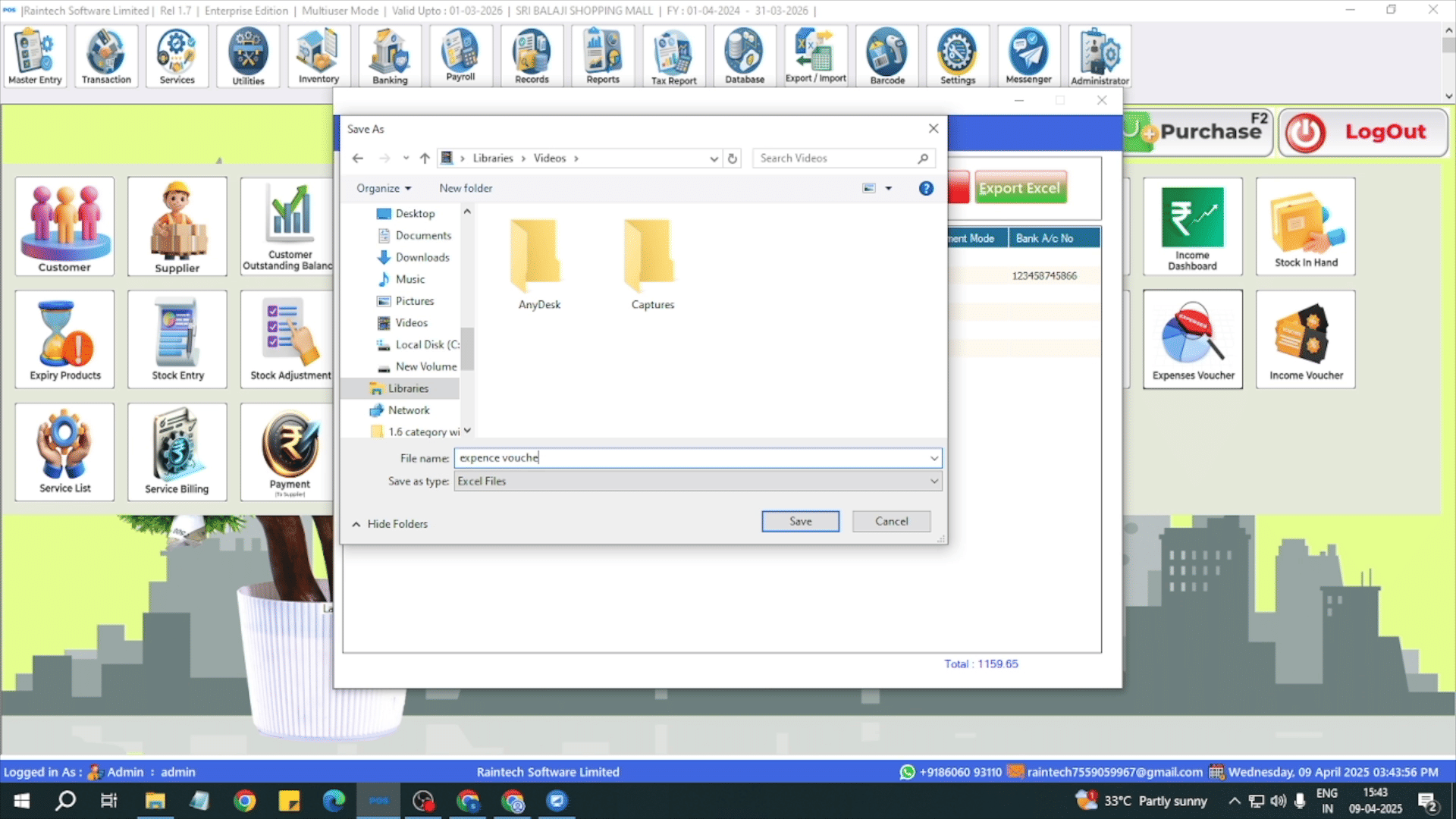Viewport: 1456px width, 819px height.
Task: Open the Organize menu dropdown
Action: tap(384, 188)
